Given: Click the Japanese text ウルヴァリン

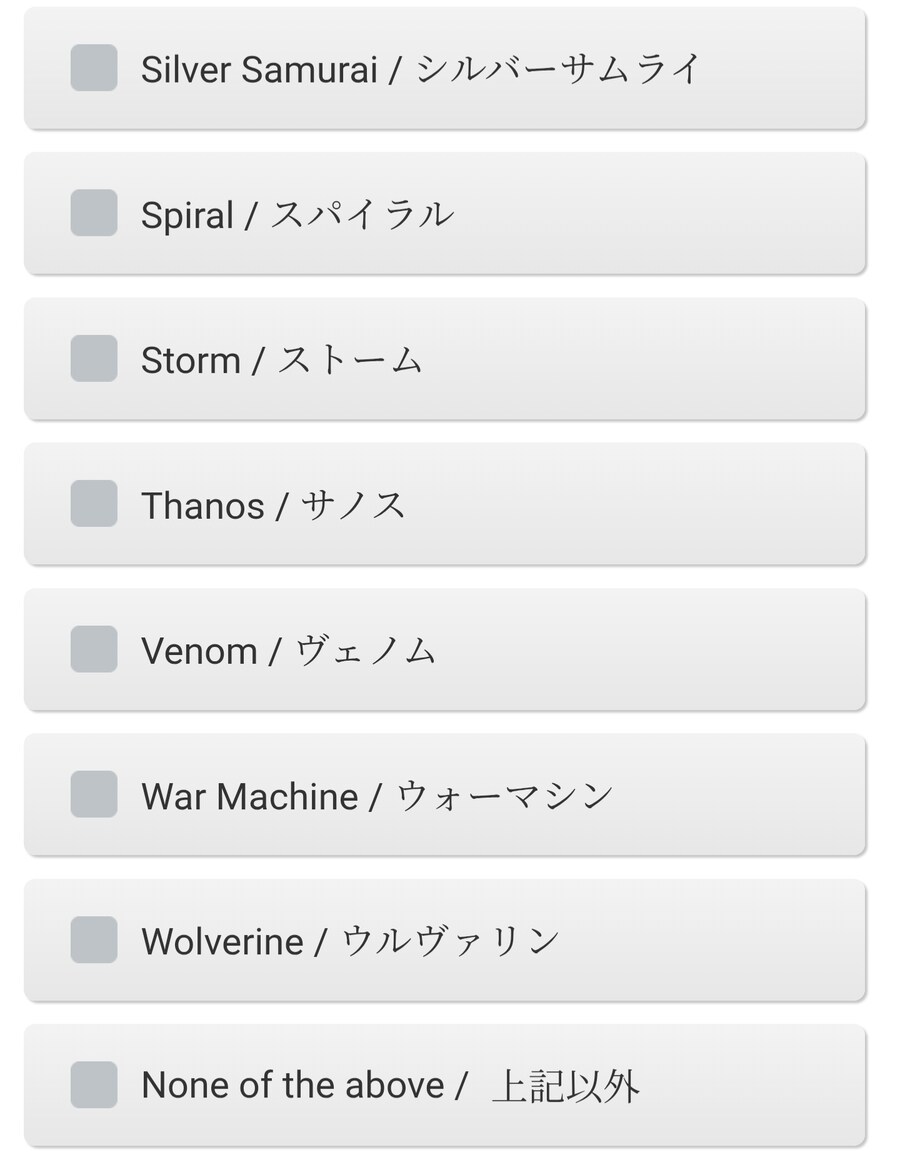Looking at the screenshot, I should (450, 942).
